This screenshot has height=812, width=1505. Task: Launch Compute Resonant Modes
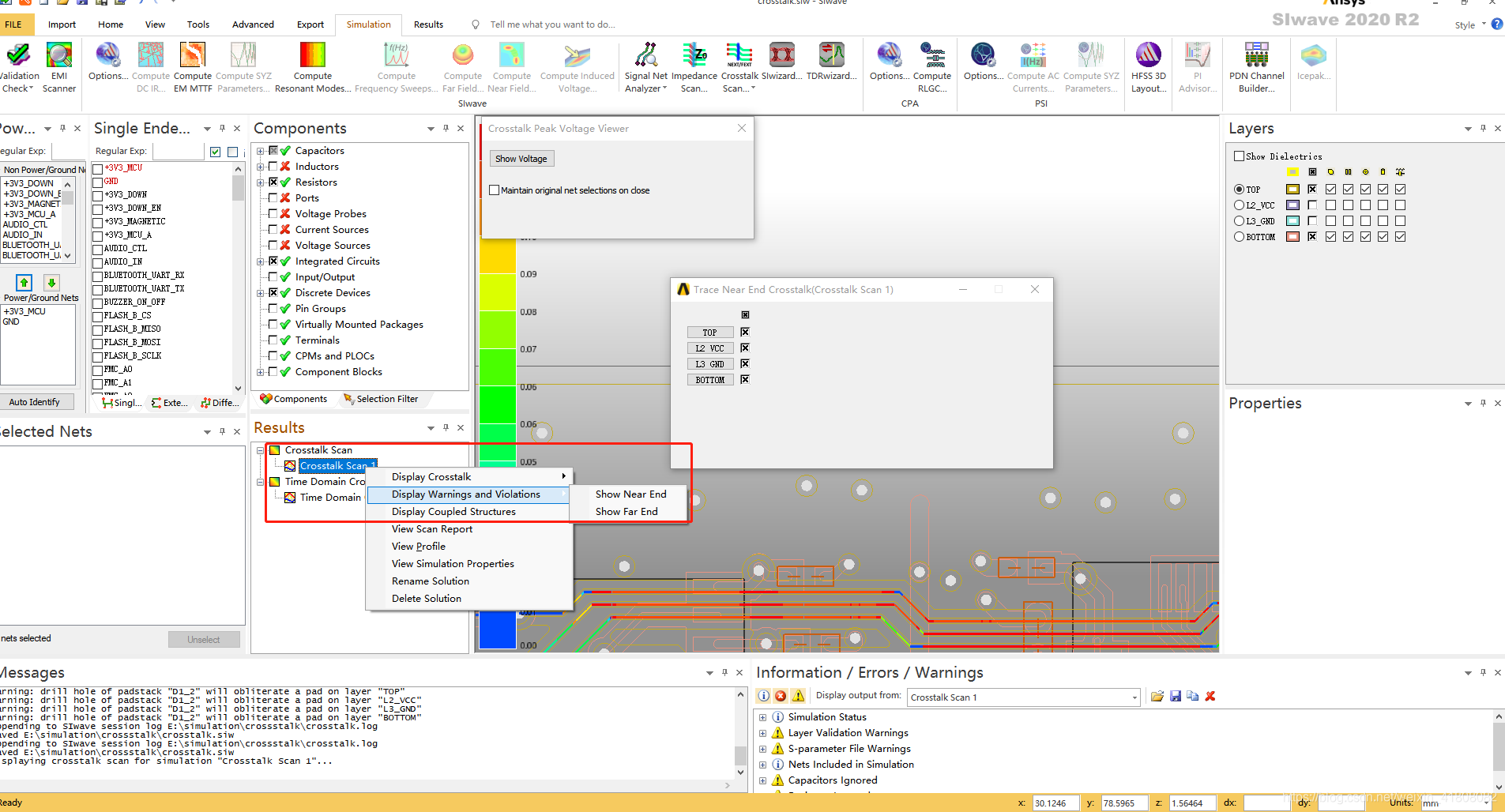(x=313, y=67)
